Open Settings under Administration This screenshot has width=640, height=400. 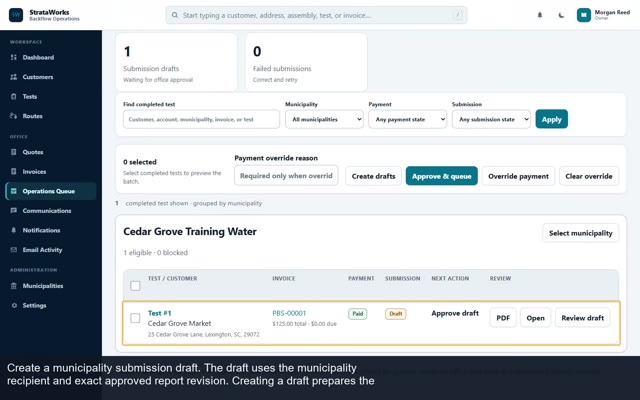(51, 306)
